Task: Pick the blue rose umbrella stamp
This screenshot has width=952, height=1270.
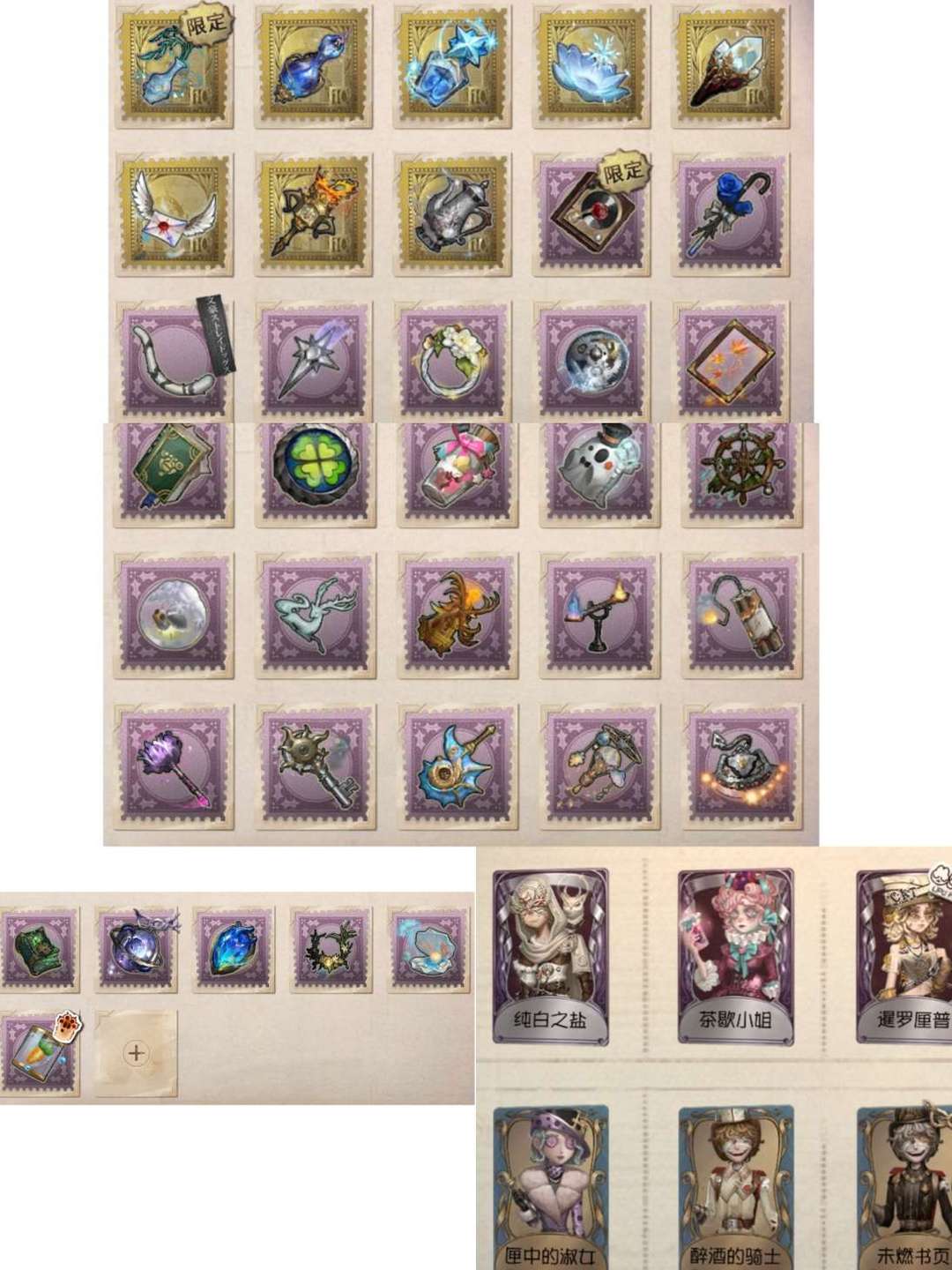Action: [731, 213]
